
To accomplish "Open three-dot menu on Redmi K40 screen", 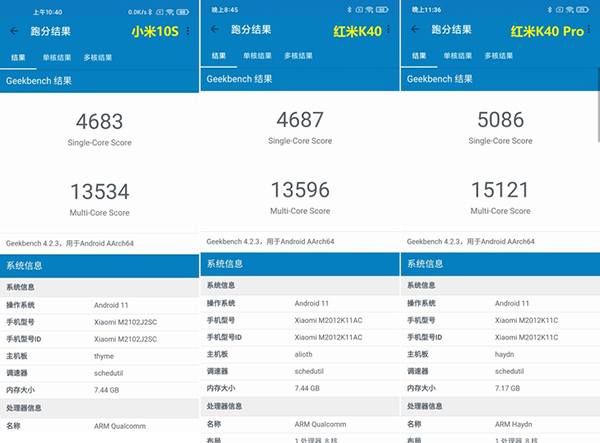I will click(x=389, y=31).
